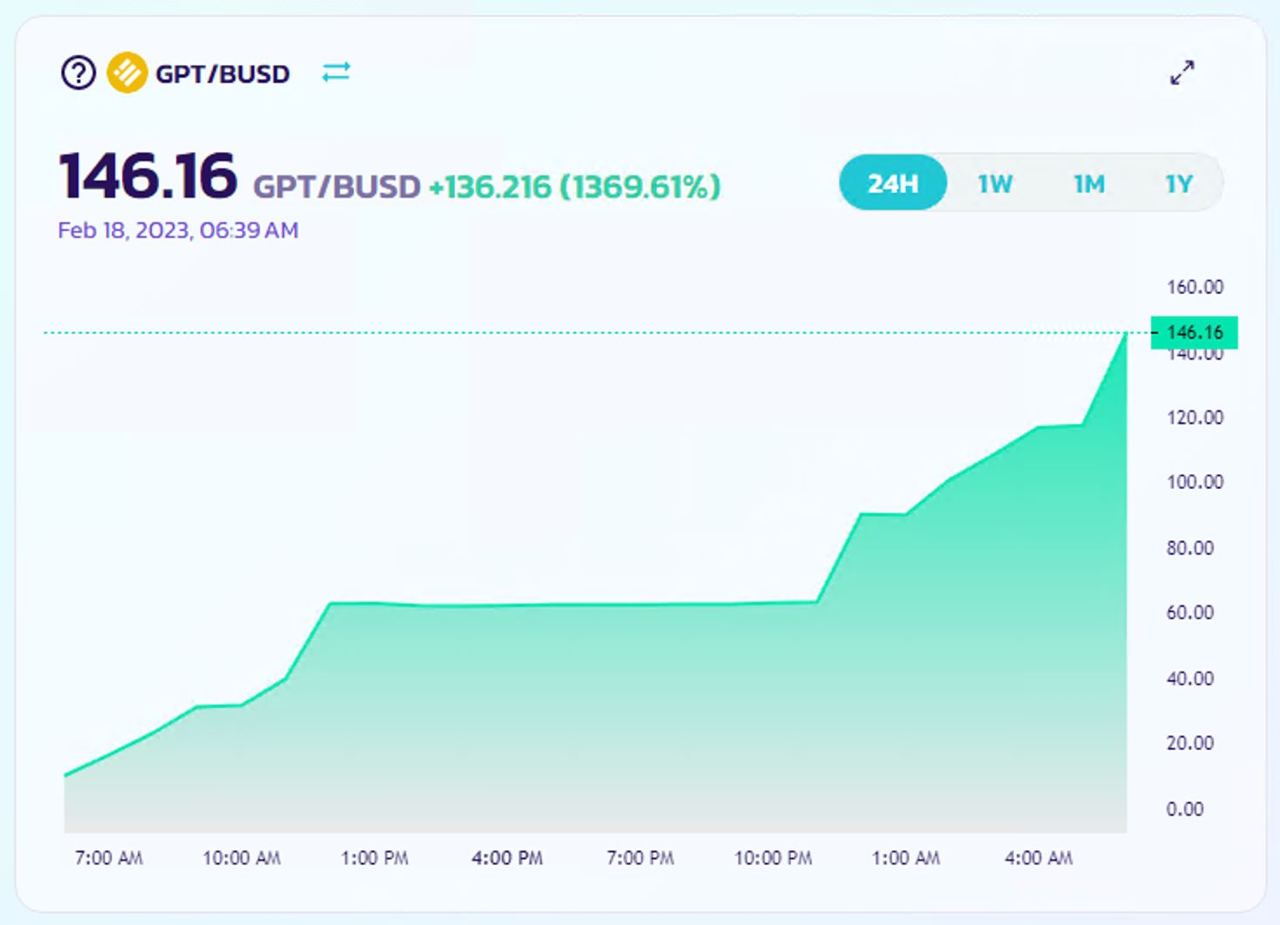This screenshot has width=1280, height=925.
Task: Click the Feb 18, 2023, 06:39 AM timestamp
Action: click(178, 231)
